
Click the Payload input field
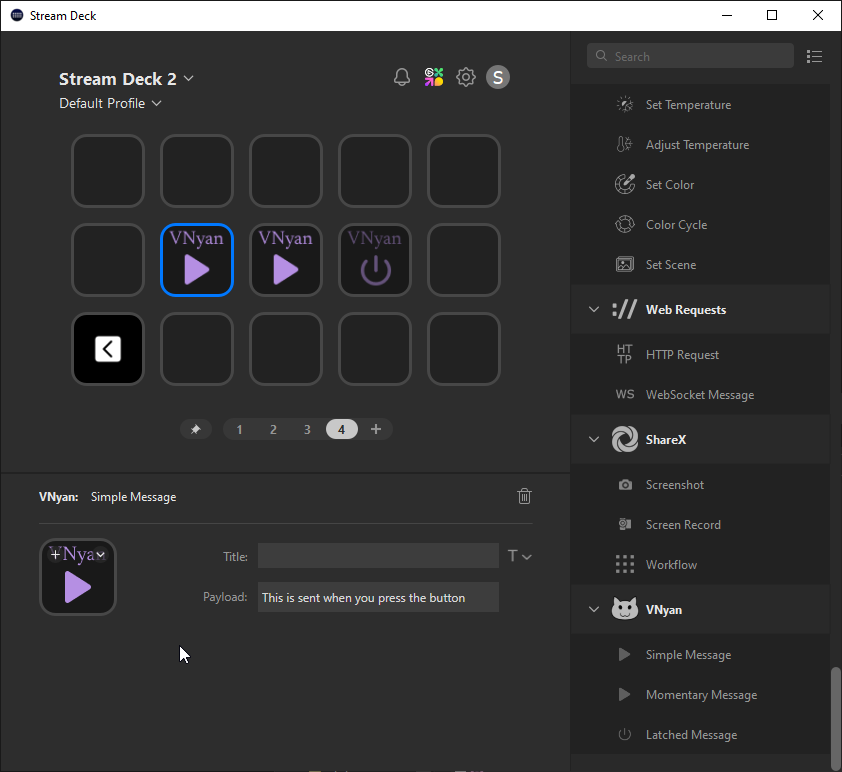pyautogui.click(x=378, y=597)
